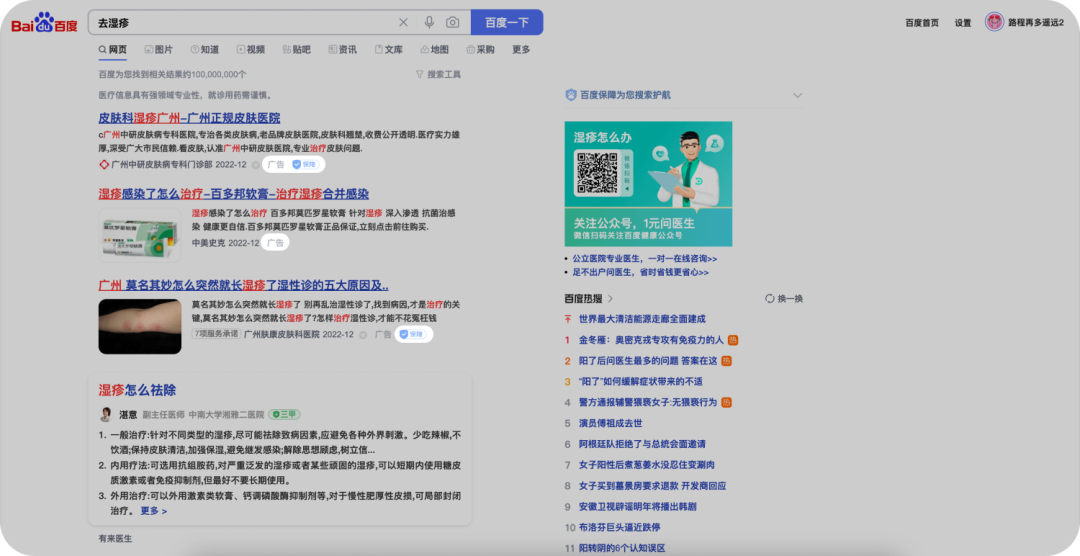
Task: Click the shield icon next to 百度保障为您搜索护航
Action: point(571,95)
